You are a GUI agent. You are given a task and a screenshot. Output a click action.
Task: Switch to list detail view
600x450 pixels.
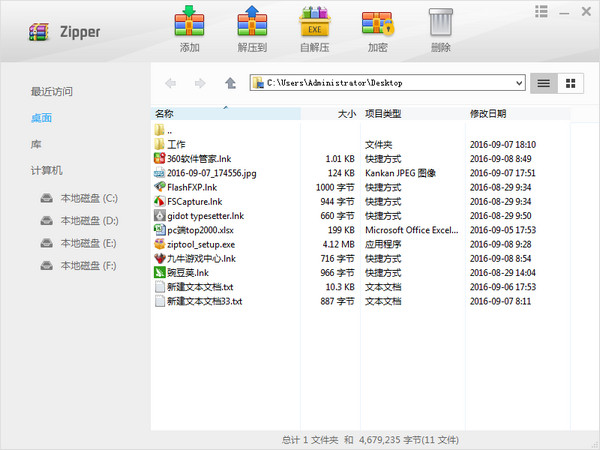point(544,83)
